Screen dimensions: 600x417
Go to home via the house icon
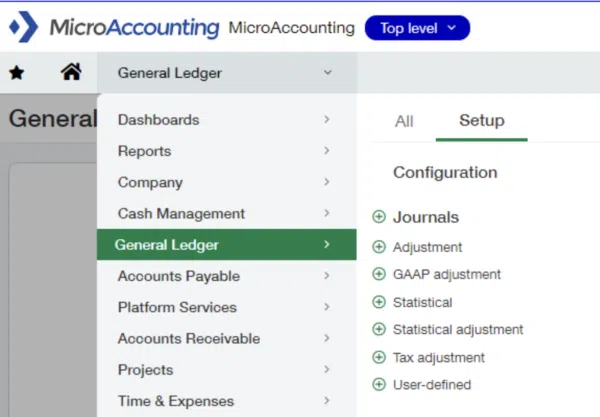(71, 72)
